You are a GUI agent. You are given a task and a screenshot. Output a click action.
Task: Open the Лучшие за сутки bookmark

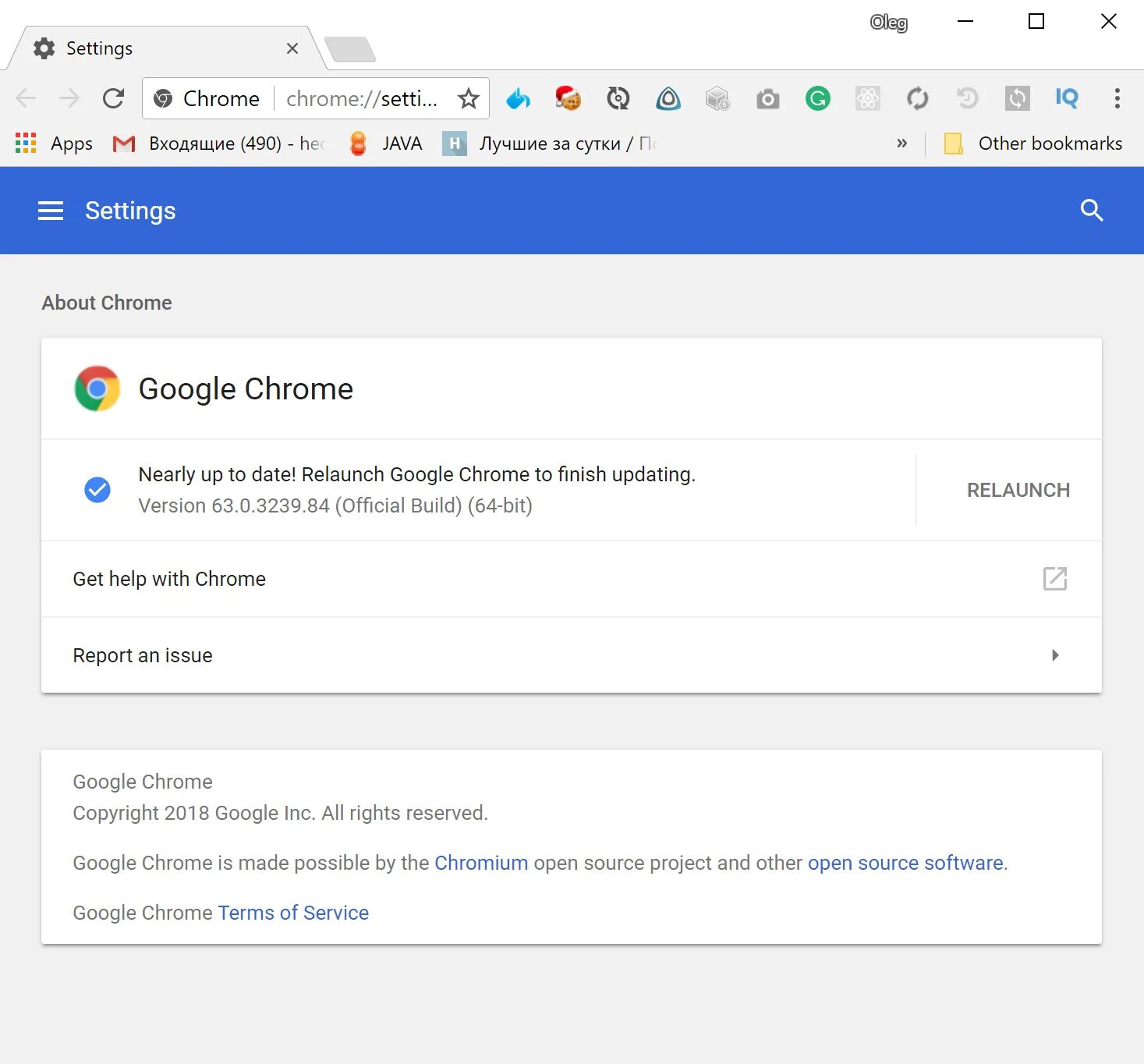click(x=550, y=144)
